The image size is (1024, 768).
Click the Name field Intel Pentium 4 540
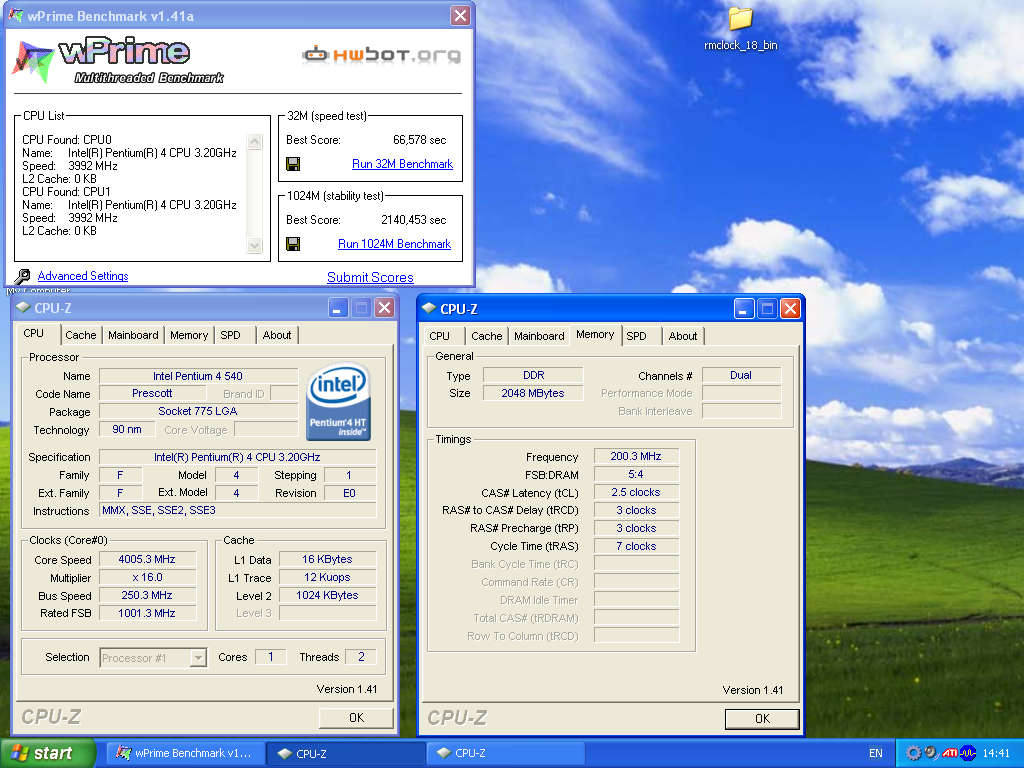(x=198, y=376)
